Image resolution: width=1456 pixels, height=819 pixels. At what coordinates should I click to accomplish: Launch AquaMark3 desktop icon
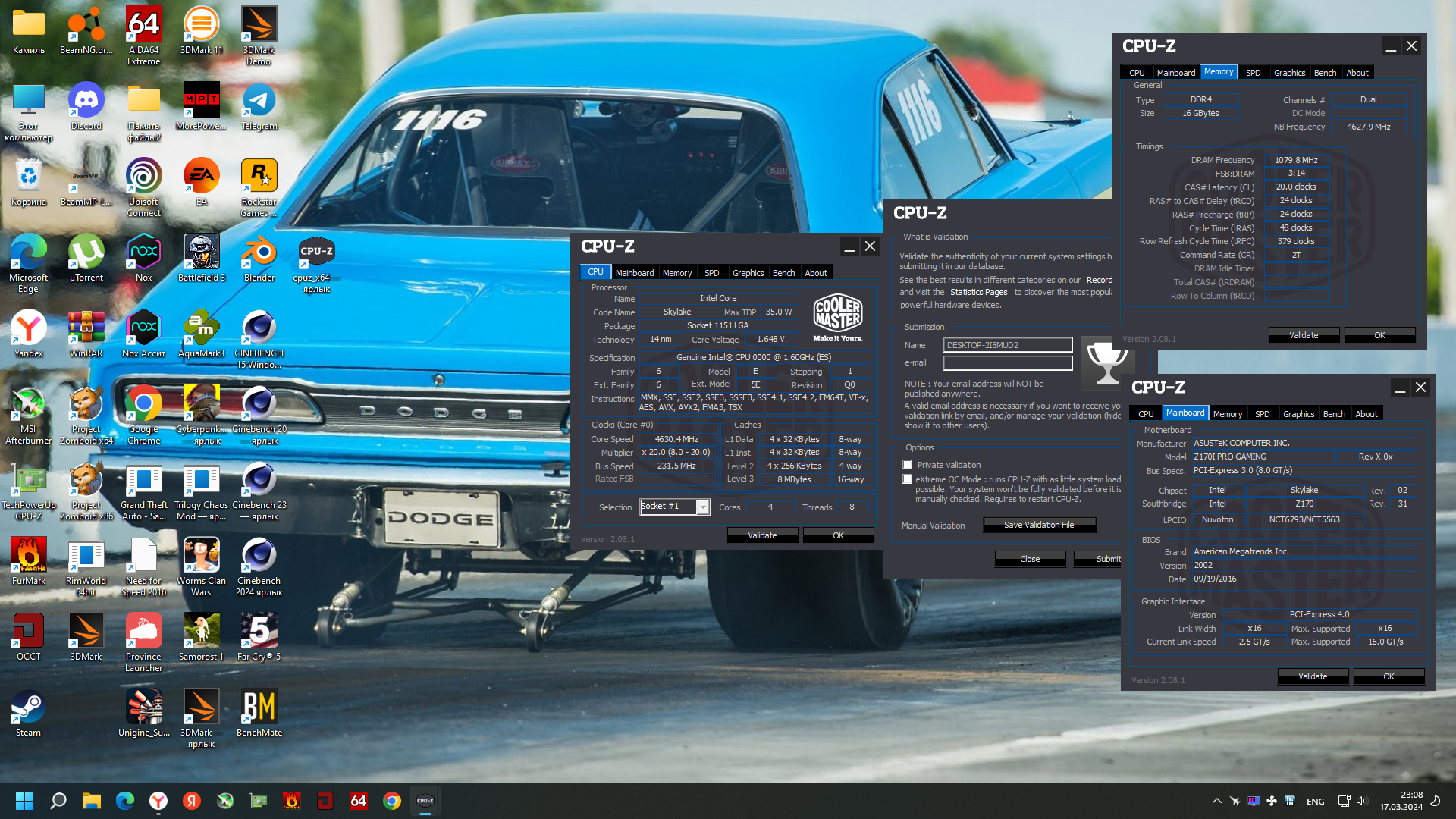(201, 334)
